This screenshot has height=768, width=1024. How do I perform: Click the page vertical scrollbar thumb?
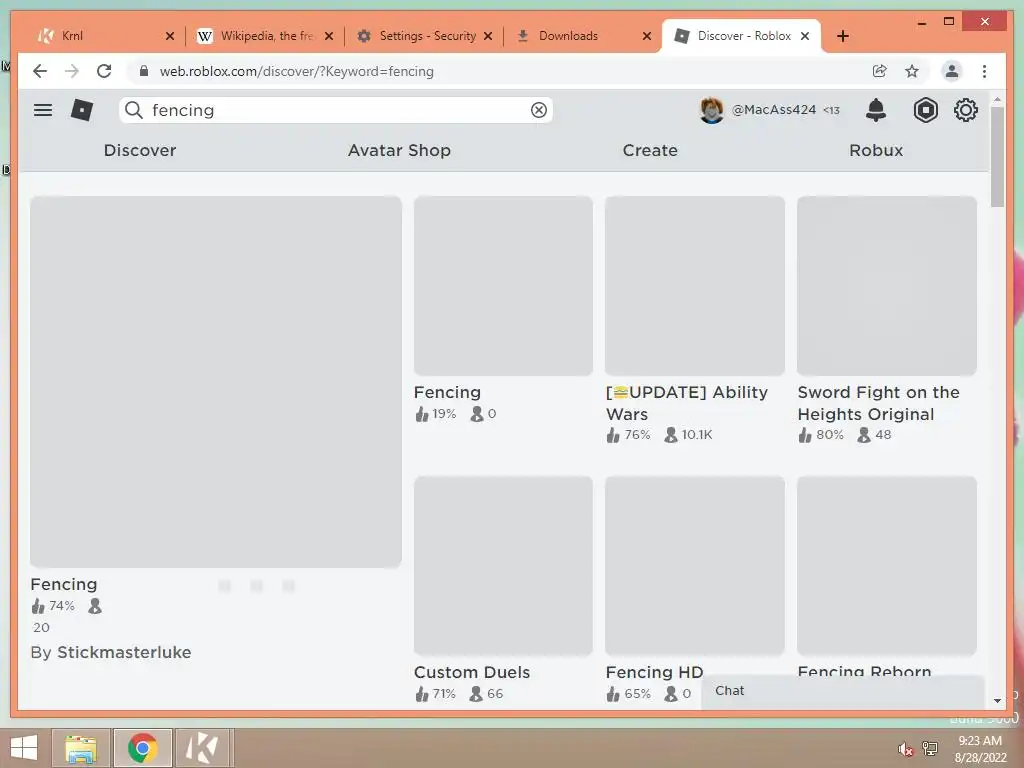pyautogui.click(x=997, y=157)
